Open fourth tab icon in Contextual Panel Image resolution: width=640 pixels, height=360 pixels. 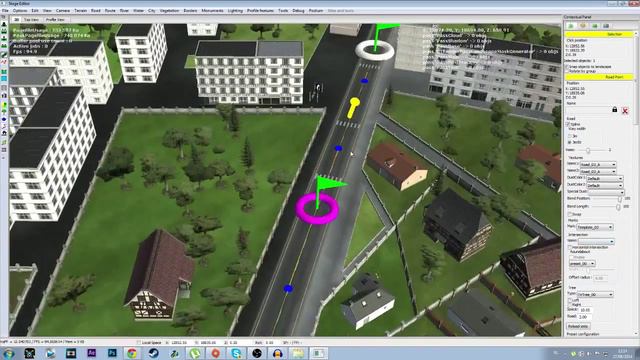click(606, 26)
